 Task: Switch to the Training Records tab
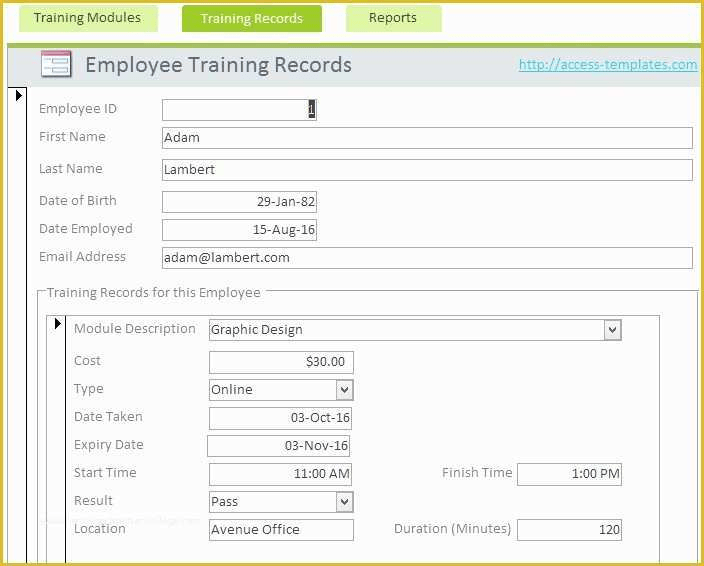[251, 18]
